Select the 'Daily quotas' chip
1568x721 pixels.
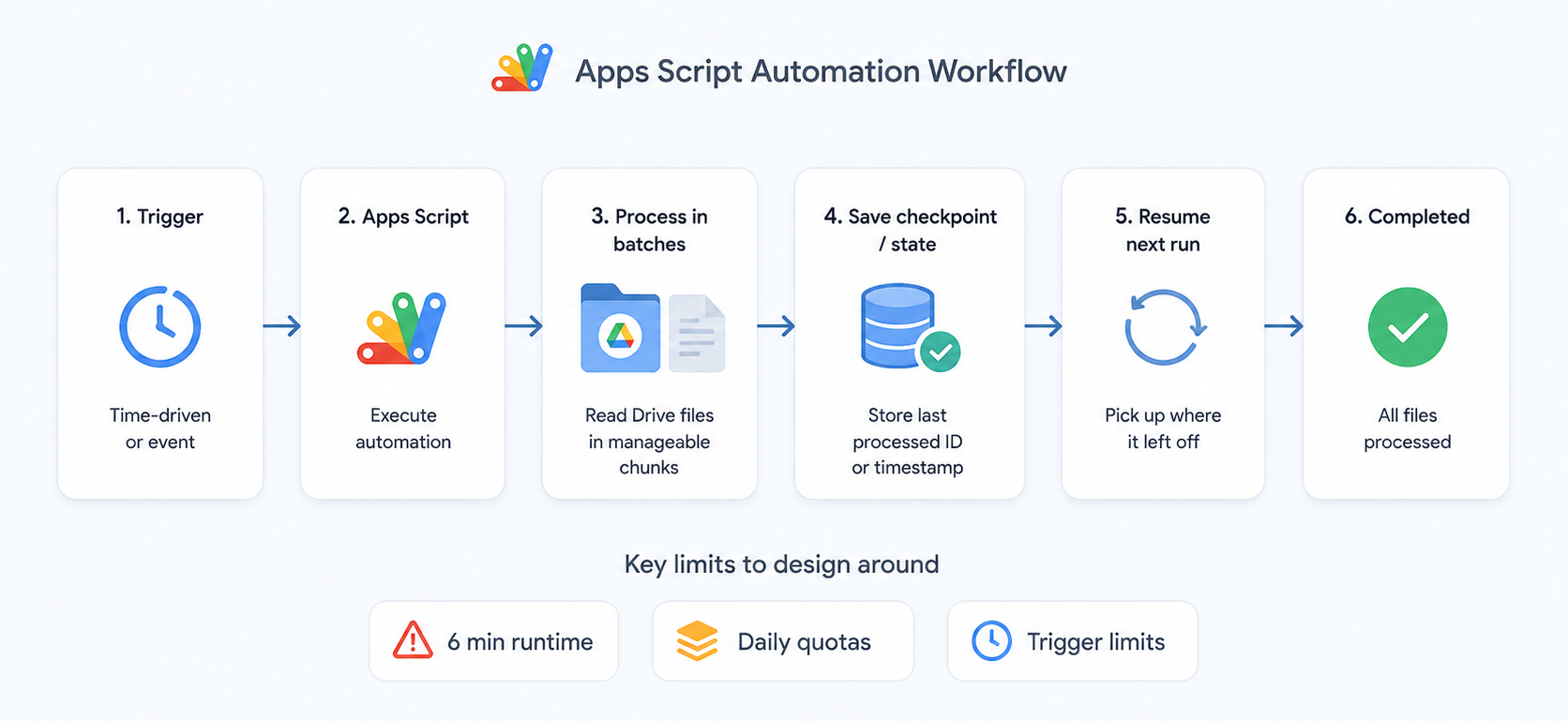click(x=783, y=641)
